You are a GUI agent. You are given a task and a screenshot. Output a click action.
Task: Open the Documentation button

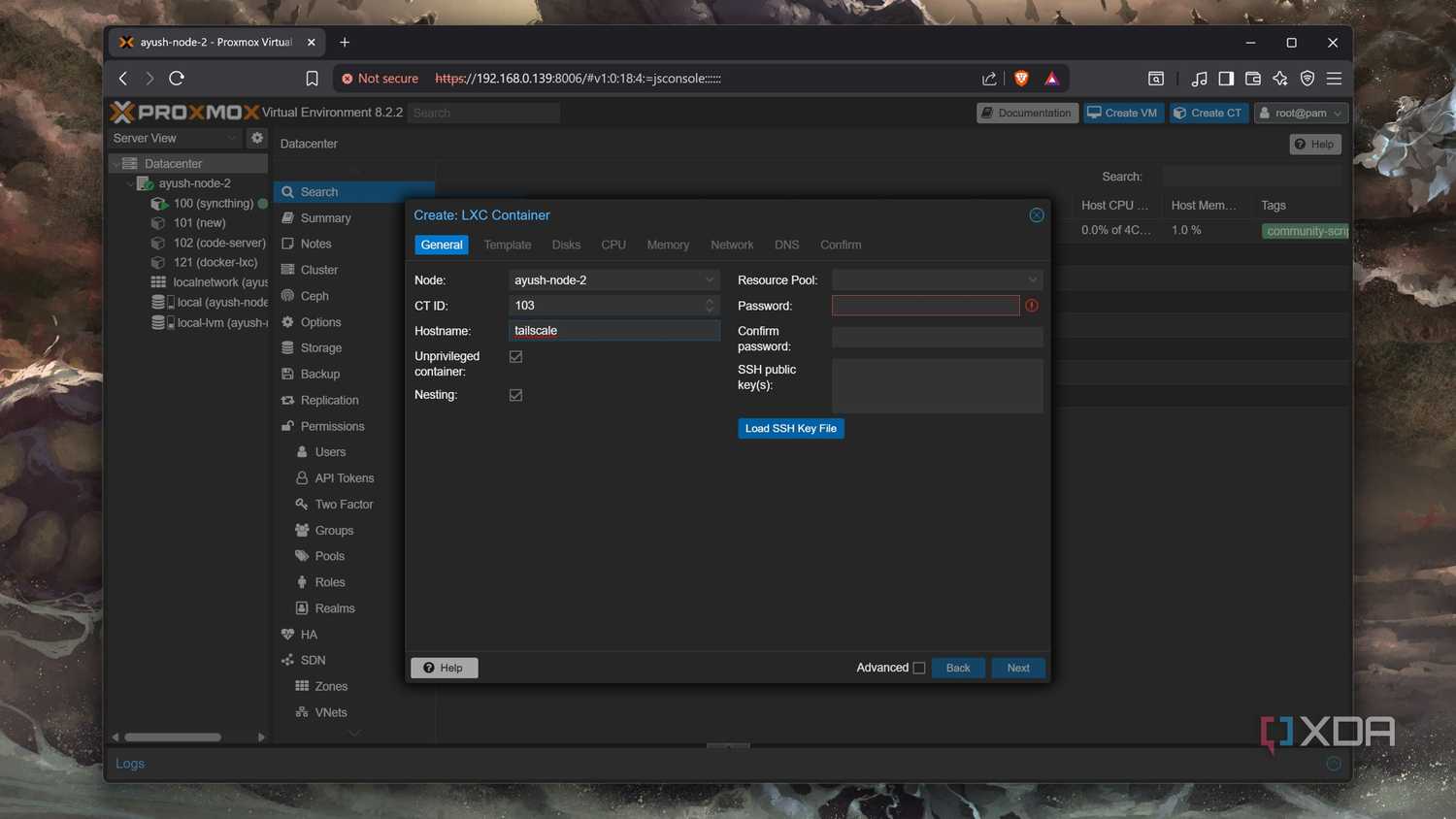(x=1027, y=113)
